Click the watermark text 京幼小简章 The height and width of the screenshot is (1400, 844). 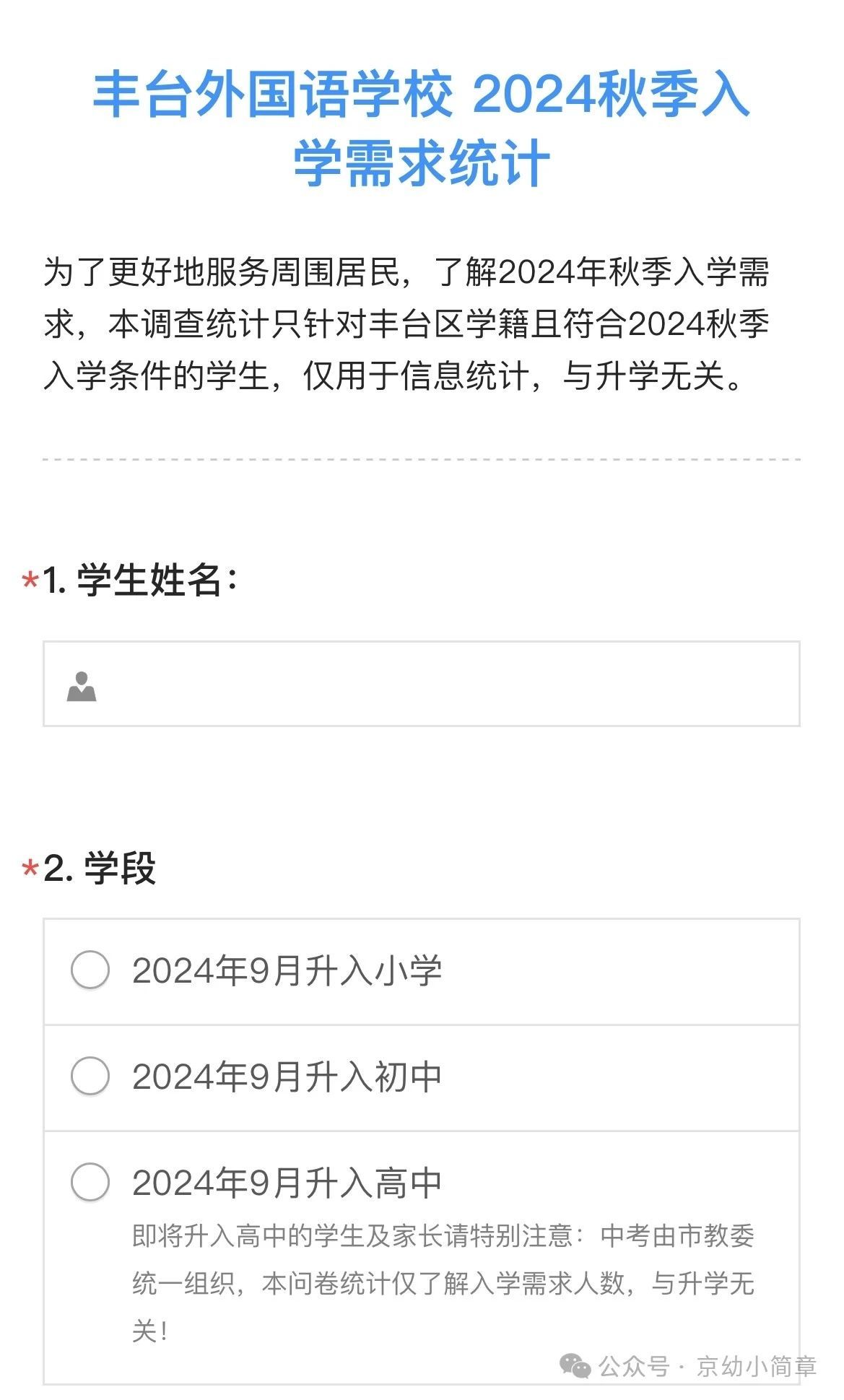pyautogui.click(x=756, y=1366)
